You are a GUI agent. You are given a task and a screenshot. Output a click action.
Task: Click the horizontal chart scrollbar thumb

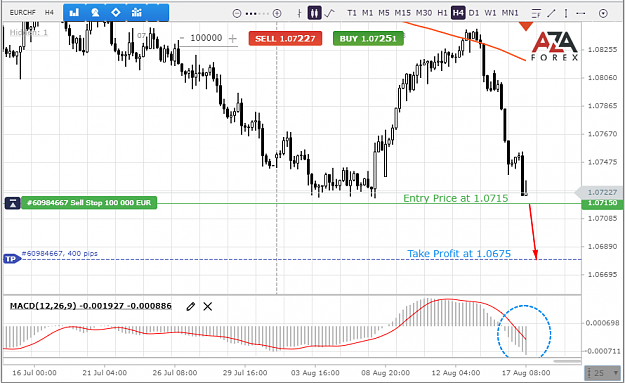point(567,361)
